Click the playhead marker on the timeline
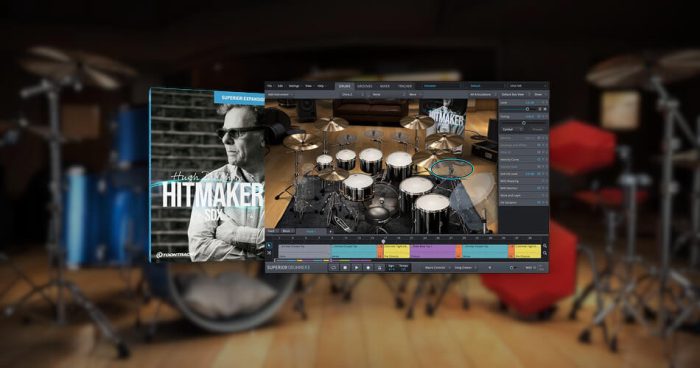This screenshot has width=700, height=368. (383, 242)
